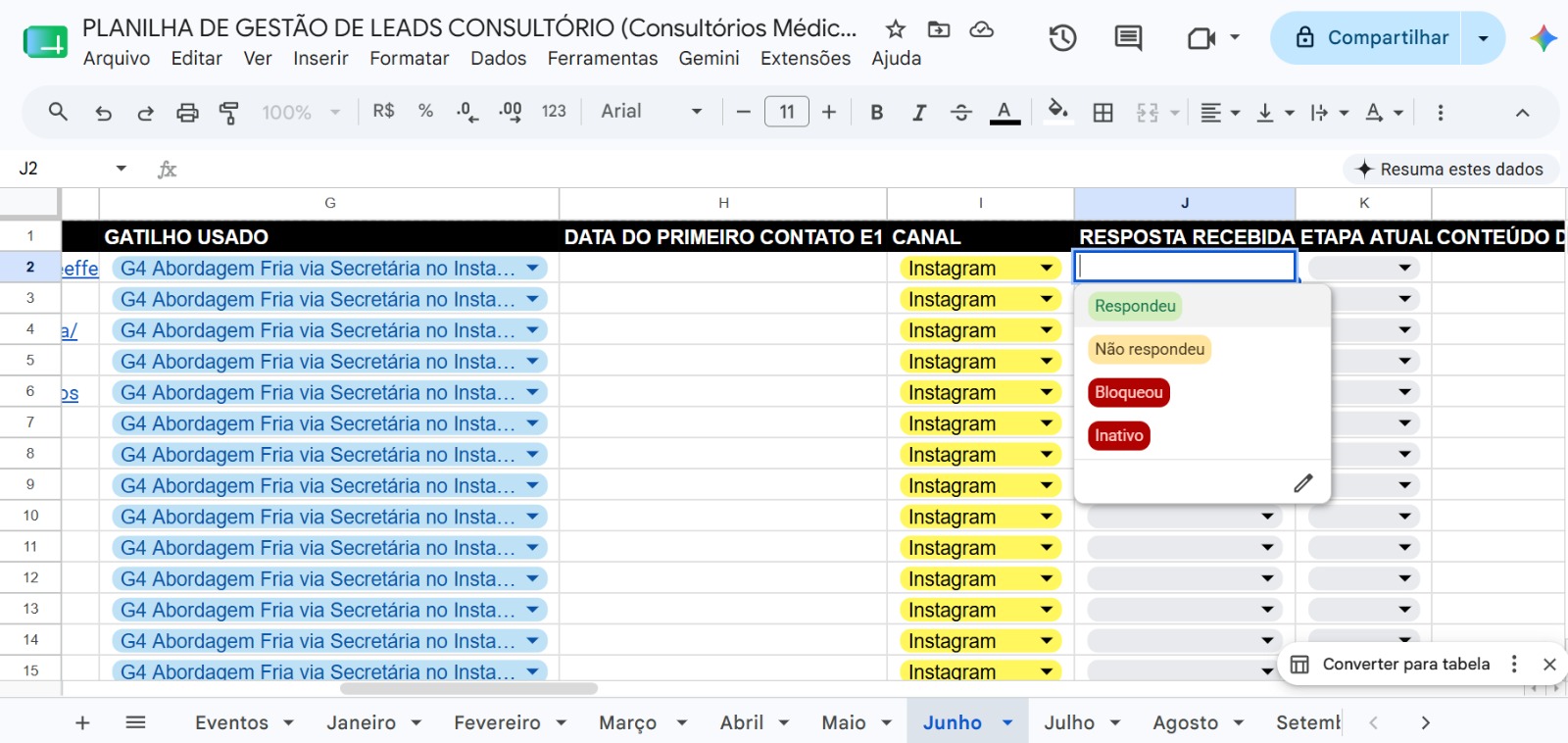Open the Arial font dropdown
Screen dimensions: 1568x743
[x=652, y=112]
